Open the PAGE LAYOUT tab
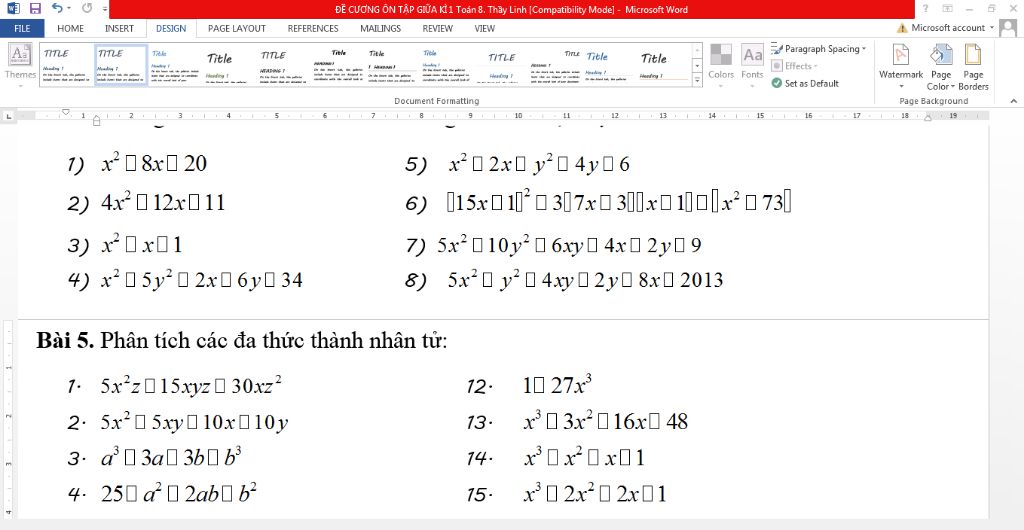 236,28
